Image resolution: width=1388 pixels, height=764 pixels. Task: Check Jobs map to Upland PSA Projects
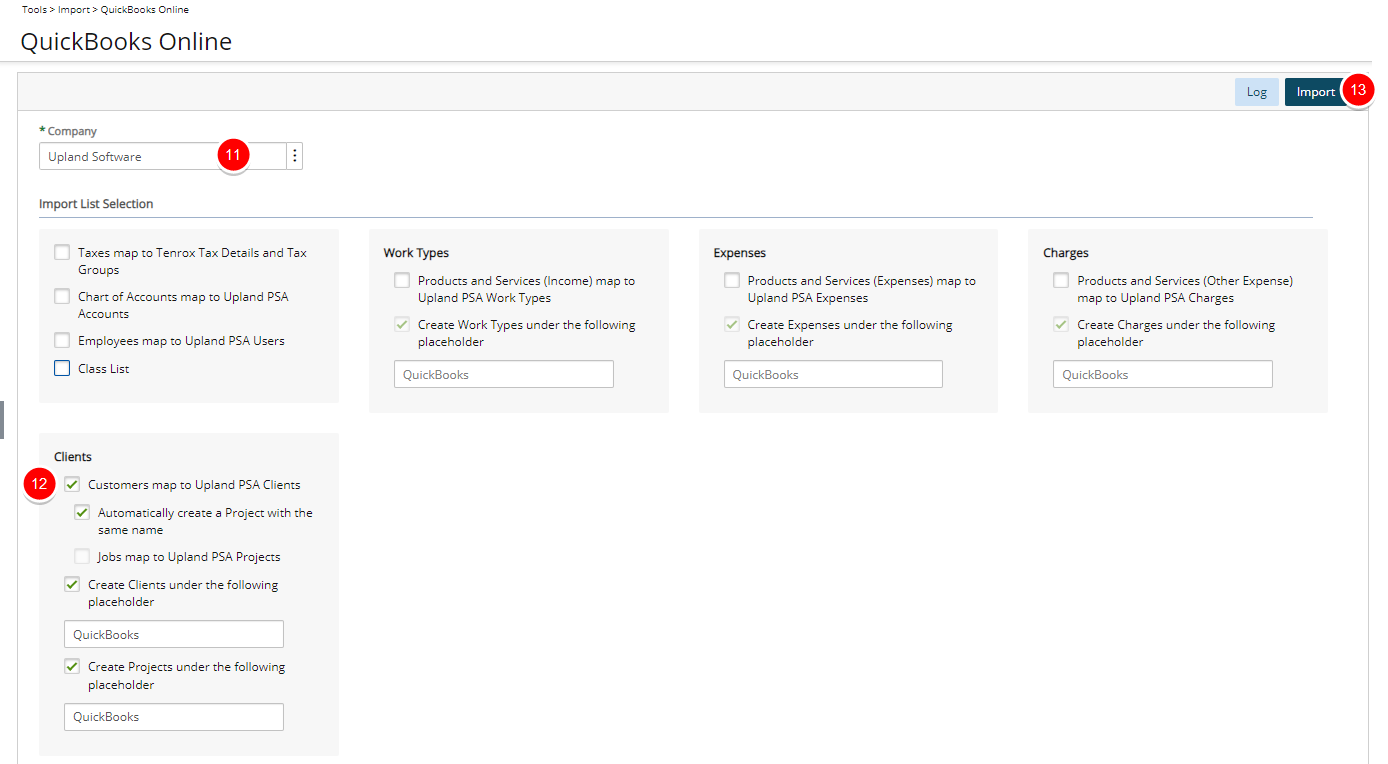tap(82, 557)
